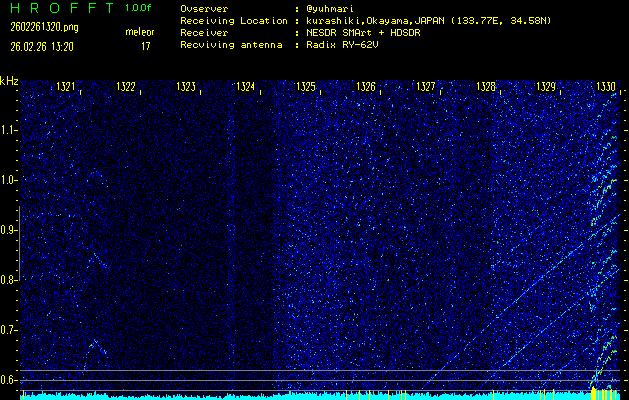This screenshot has height=400, width=629.
Task: Click the HROFFT title text
Action: [62, 8]
